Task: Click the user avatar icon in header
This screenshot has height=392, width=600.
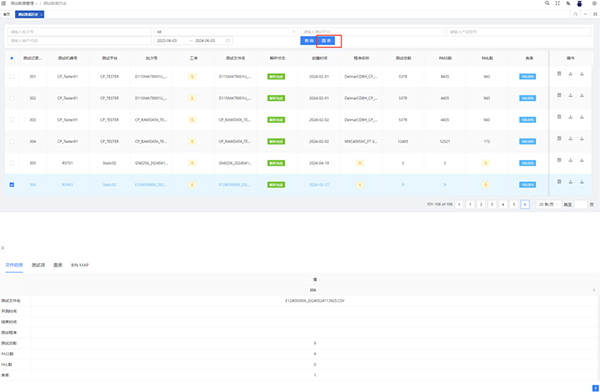Action: tap(579, 3)
